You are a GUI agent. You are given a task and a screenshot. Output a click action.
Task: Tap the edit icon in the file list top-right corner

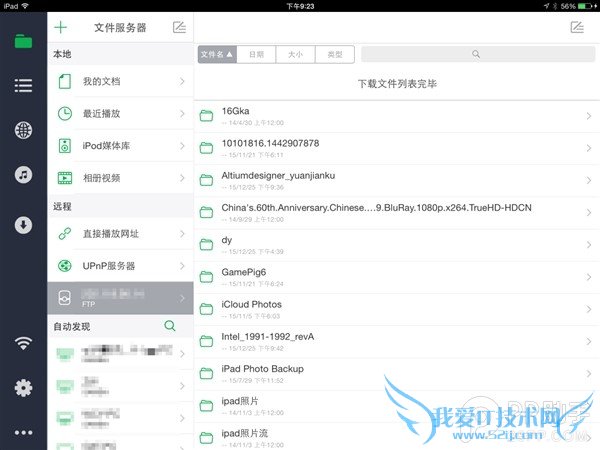coord(577,27)
